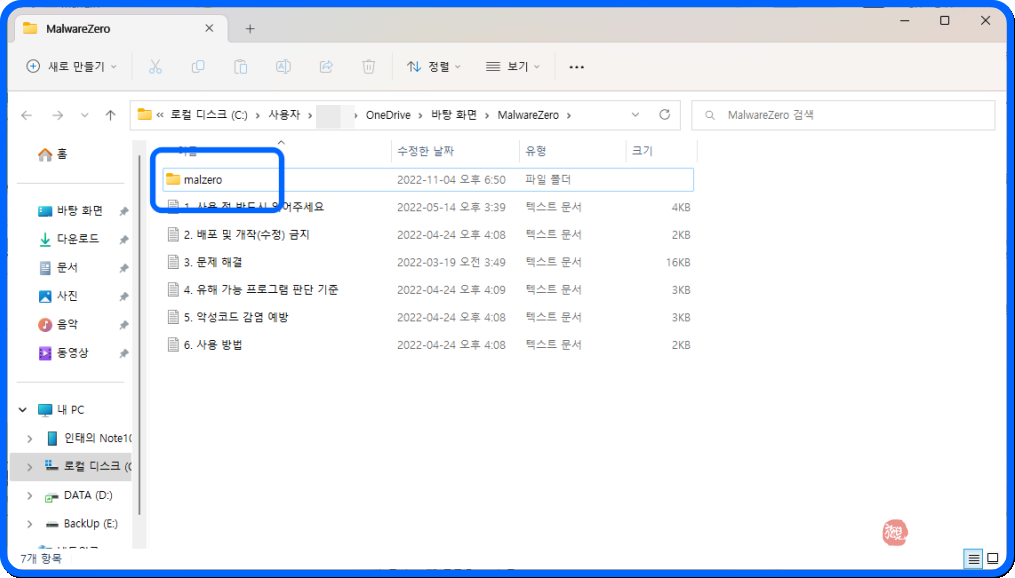Switch to large icons view layout
The height and width of the screenshot is (578, 1015).
(x=992, y=558)
